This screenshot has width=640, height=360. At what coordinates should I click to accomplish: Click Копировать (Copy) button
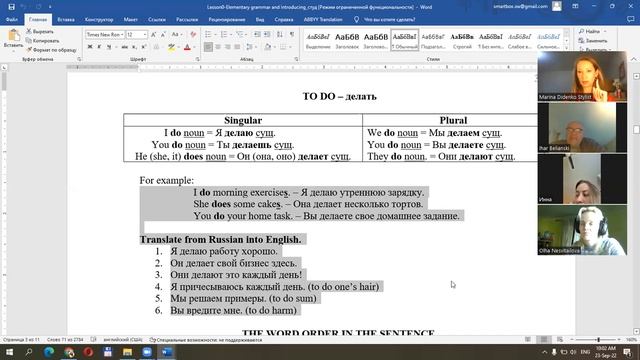(42, 40)
